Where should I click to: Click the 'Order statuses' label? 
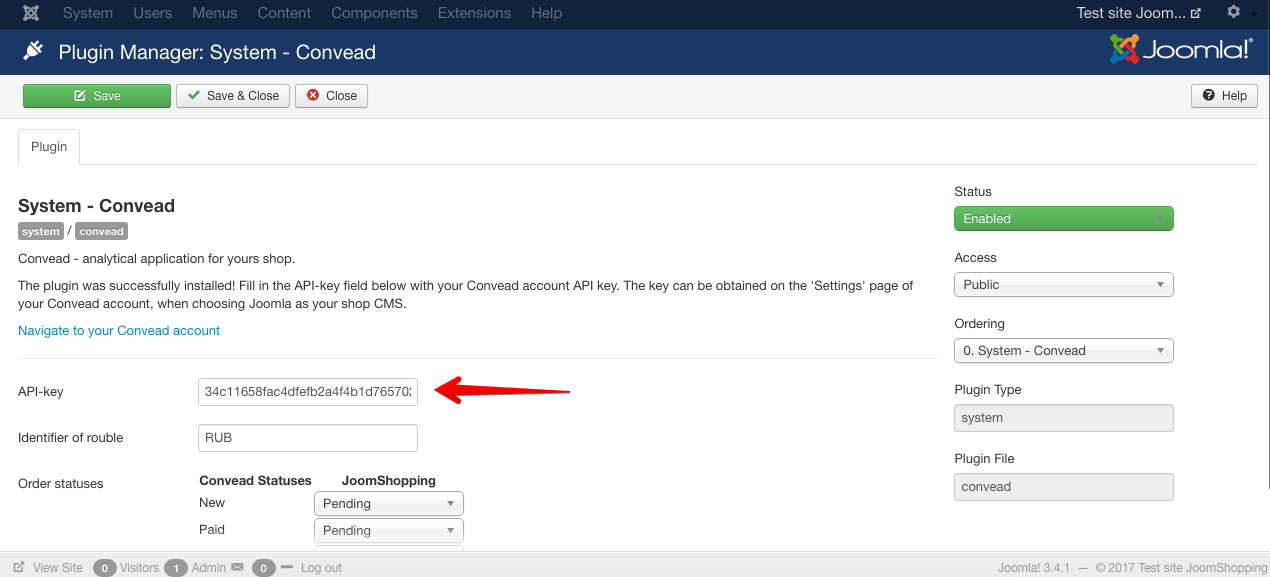coord(61,483)
